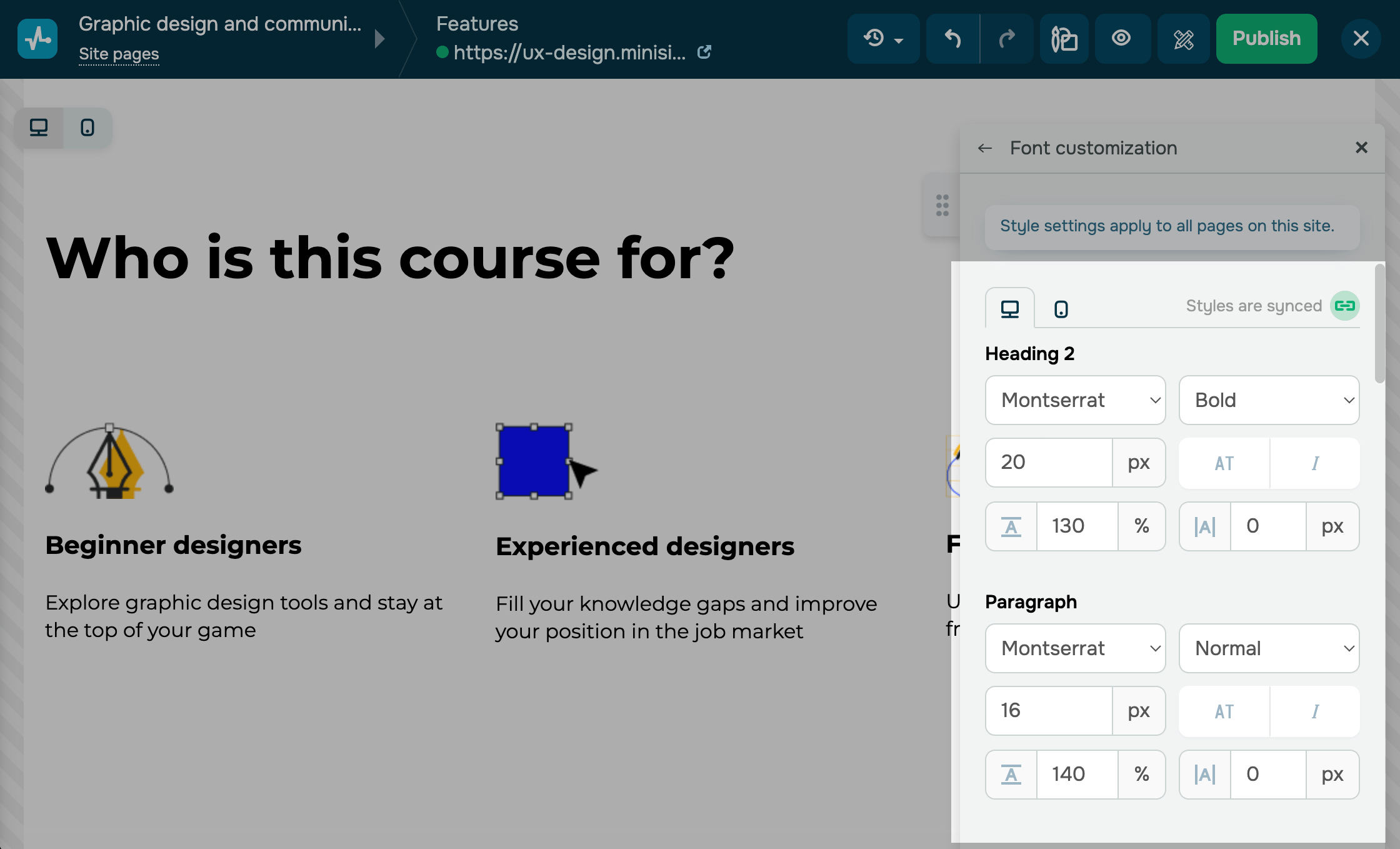The width and height of the screenshot is (1400, 849).
Task: Switch to mobile tab in font panel
Action: coord(1061,309)
